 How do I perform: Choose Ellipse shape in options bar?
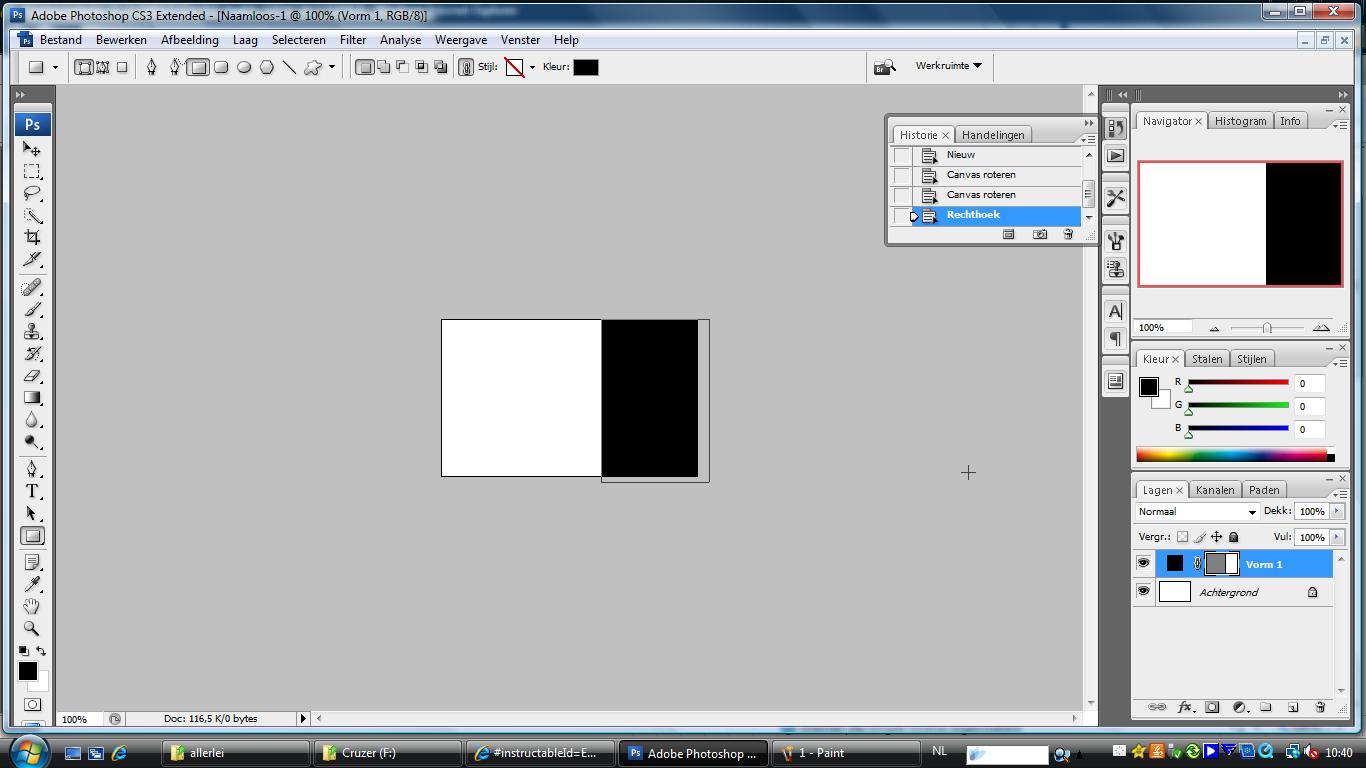(x=244, y=67)
